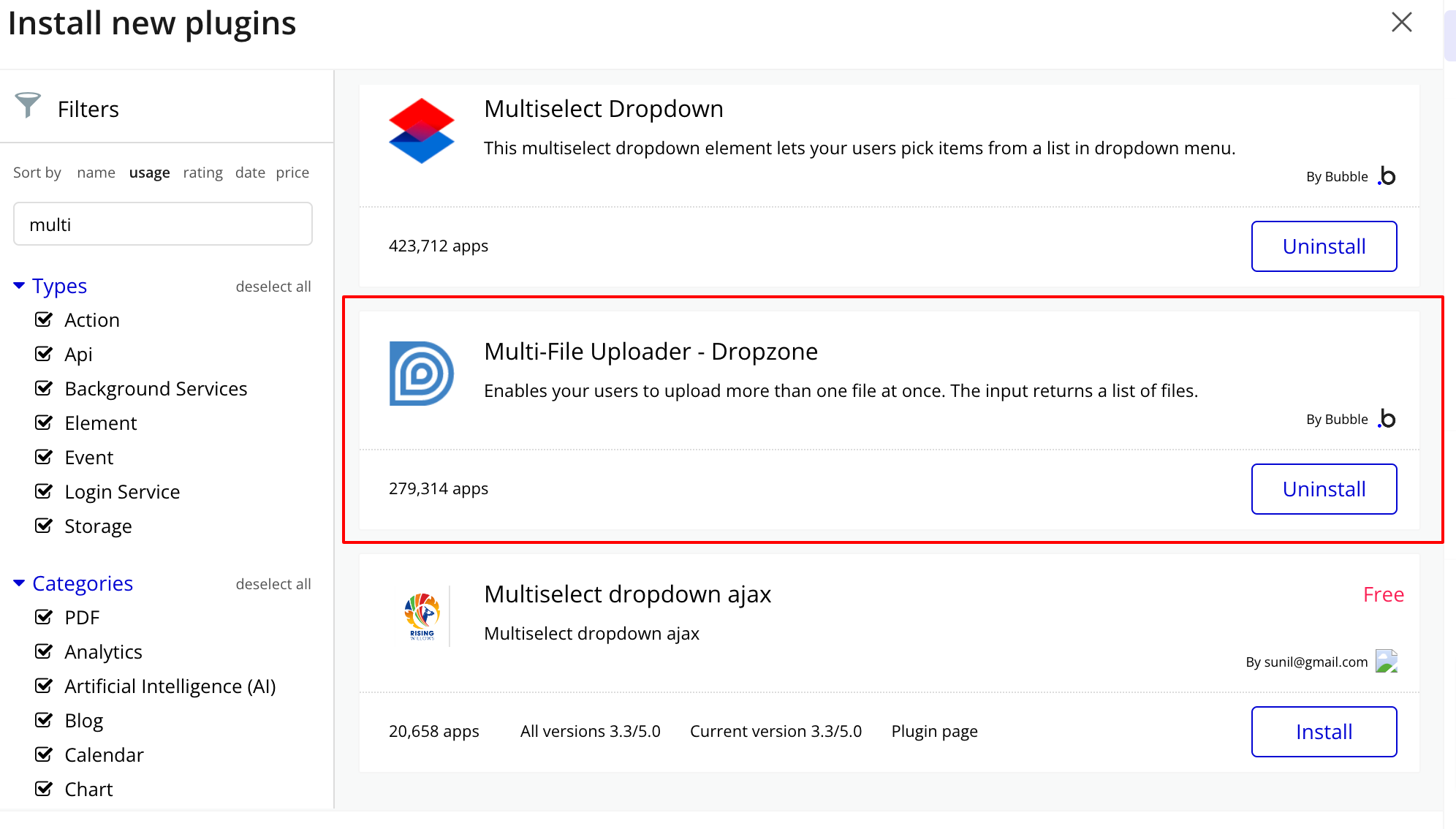The height and width of the screenshot is (829, 1456).
Task: Open the Multiselect Dropdown plugin logo
Action: click(x=421, y=130)
